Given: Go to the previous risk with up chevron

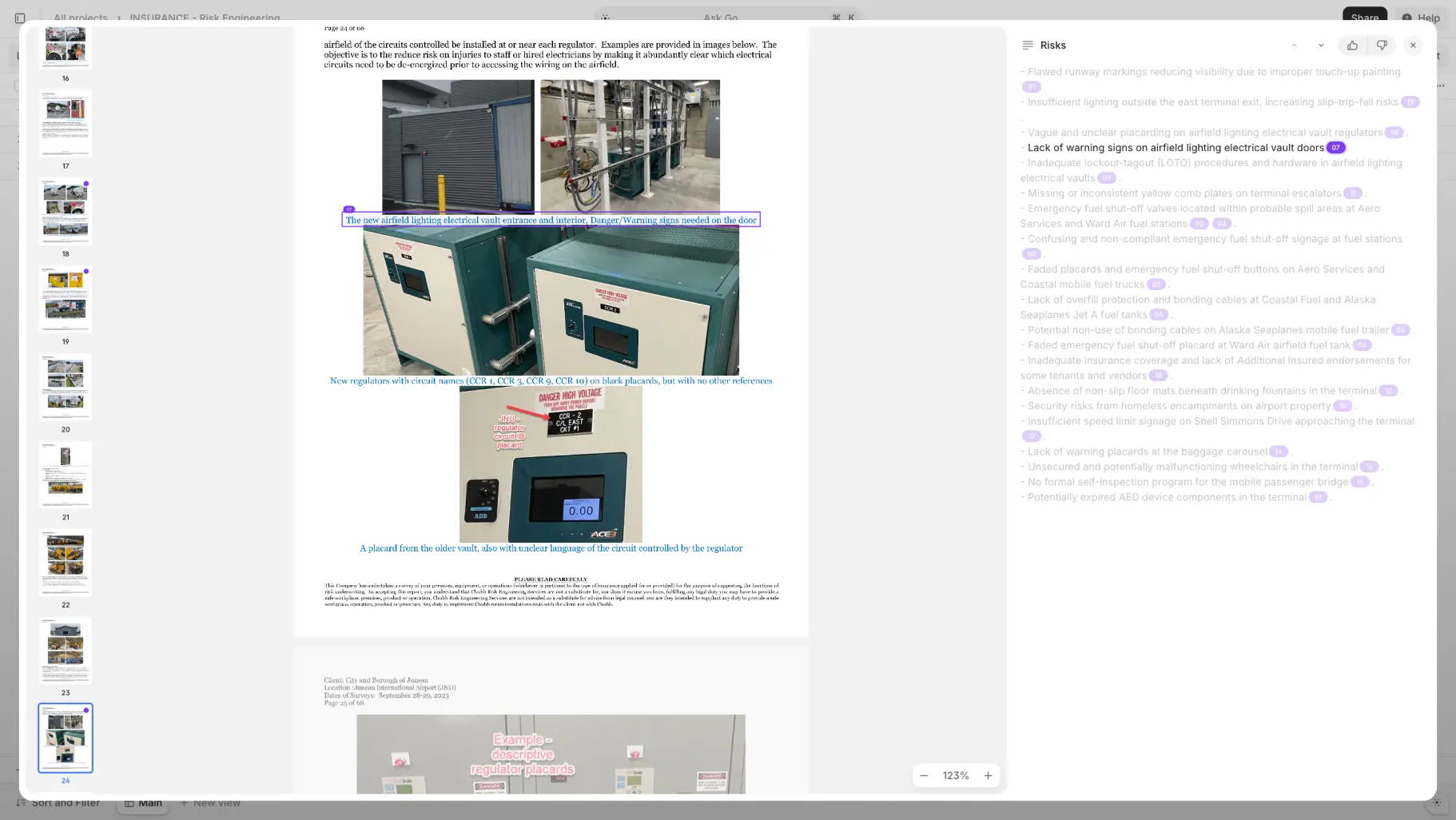Looking at the screenshot, I should [1294, 46].
